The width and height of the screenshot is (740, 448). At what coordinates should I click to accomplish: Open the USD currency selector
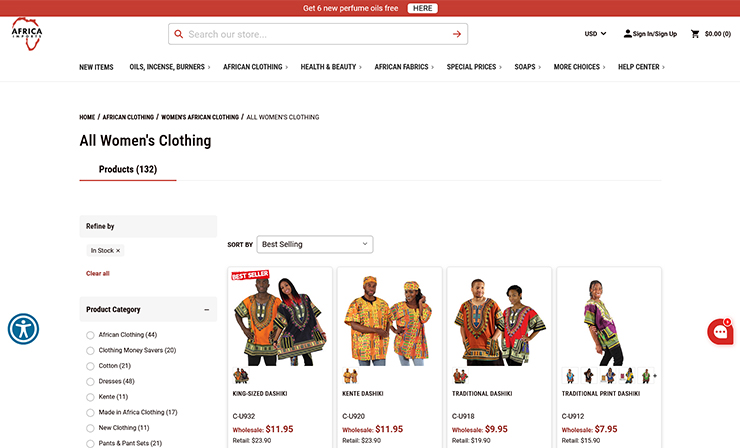coord(596,34)
